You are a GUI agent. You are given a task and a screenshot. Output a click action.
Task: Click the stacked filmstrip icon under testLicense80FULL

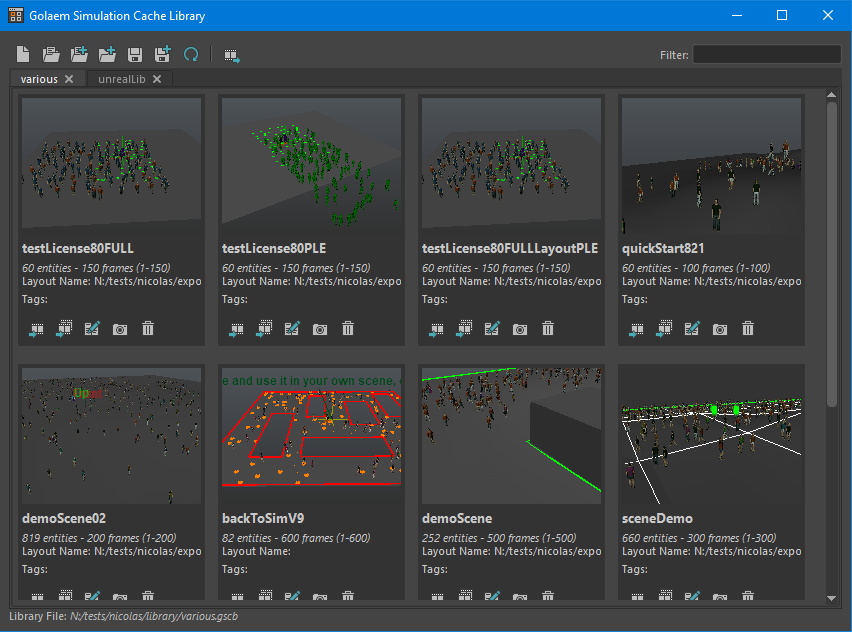[x=64, y=328]
